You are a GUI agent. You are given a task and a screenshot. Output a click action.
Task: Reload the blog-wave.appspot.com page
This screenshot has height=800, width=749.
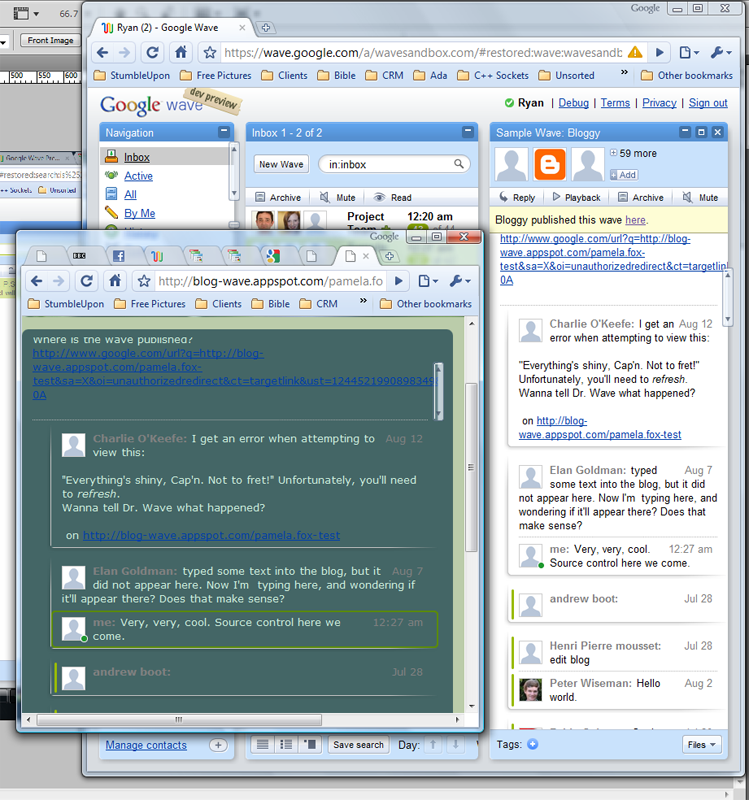point(87,281)
